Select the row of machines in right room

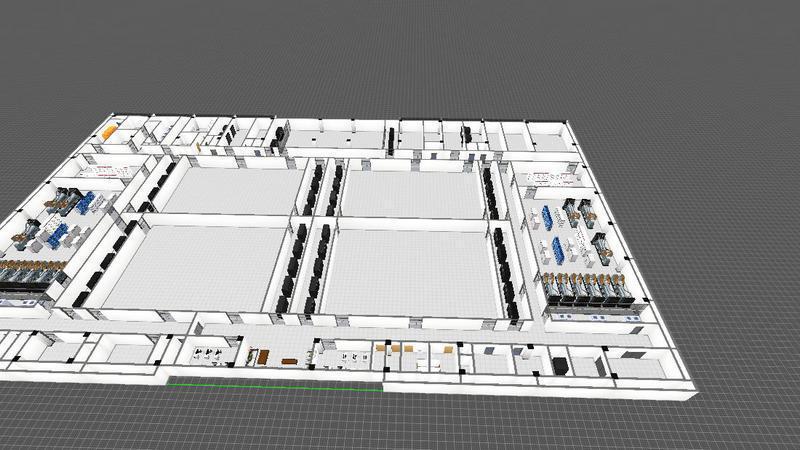[x=588, y=288]
